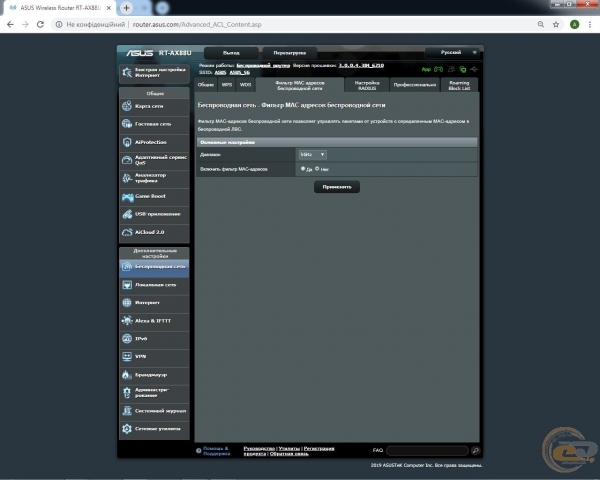
Task: Open Adaptive QoS service icon
Action: 127,160
